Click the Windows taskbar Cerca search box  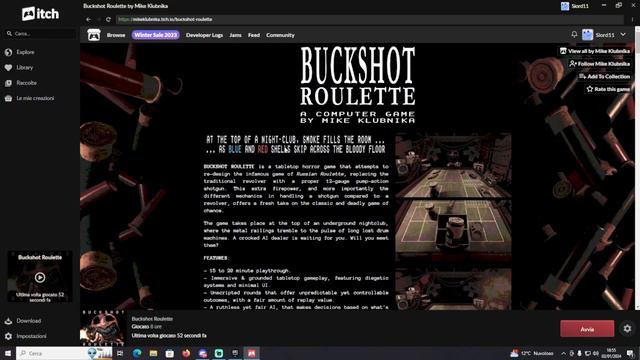pos(64,353)
